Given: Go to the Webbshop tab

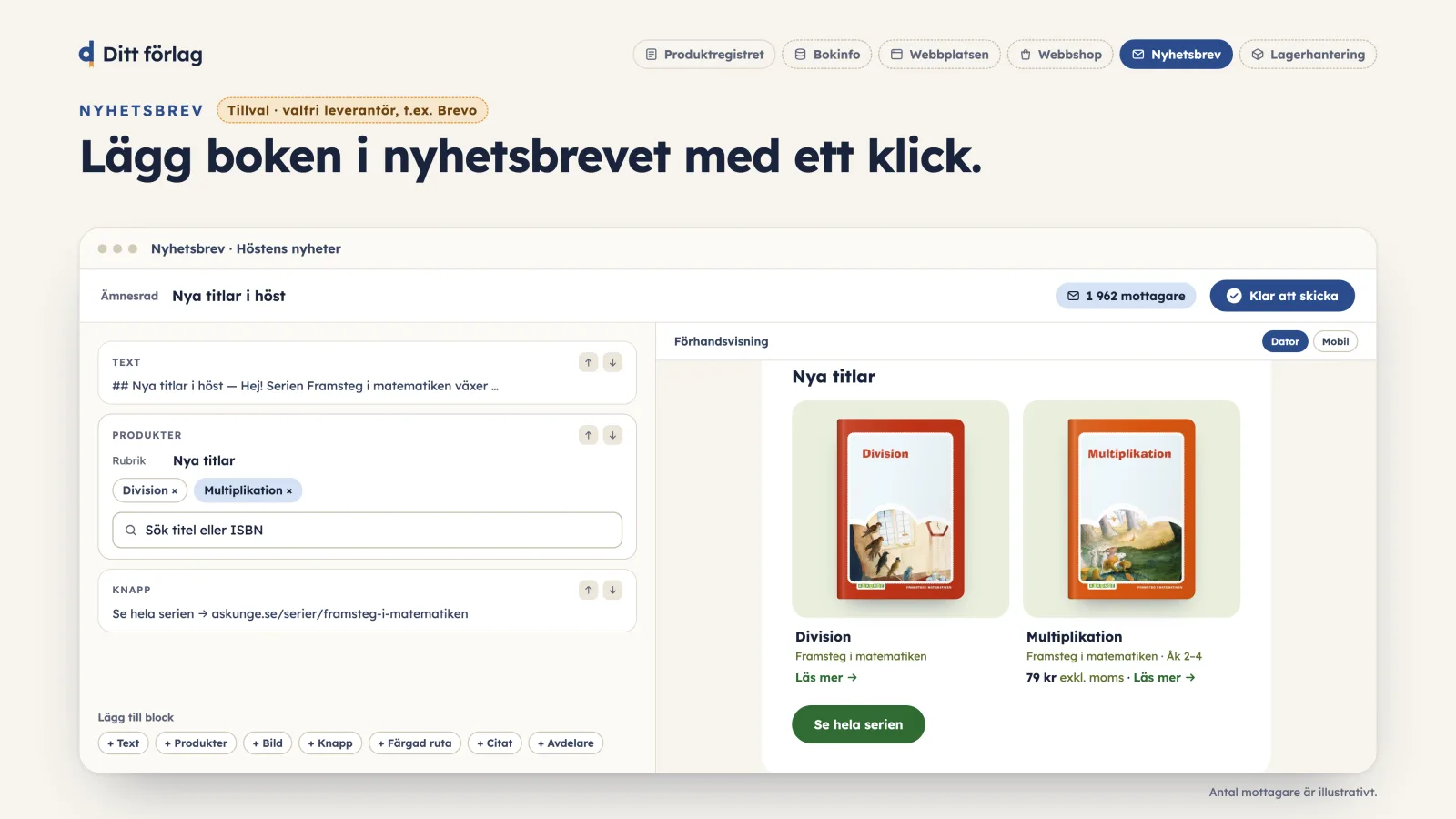Looking at the screenshot, I should tap(1060, 55).
